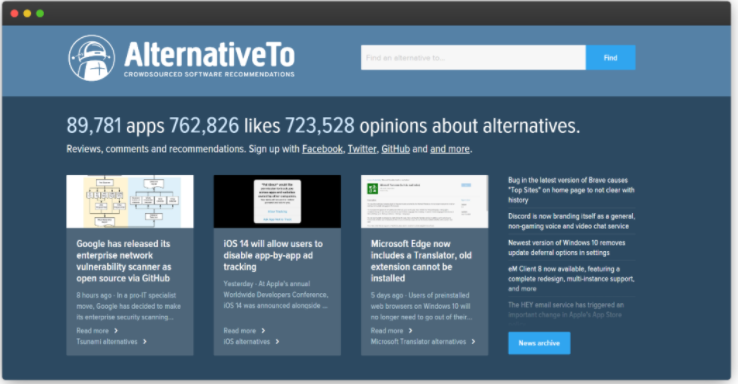Screen dimensions: 738x384
Task: Click the chevron next to Tsunami alternatives
Action: [x=144, y=342]
